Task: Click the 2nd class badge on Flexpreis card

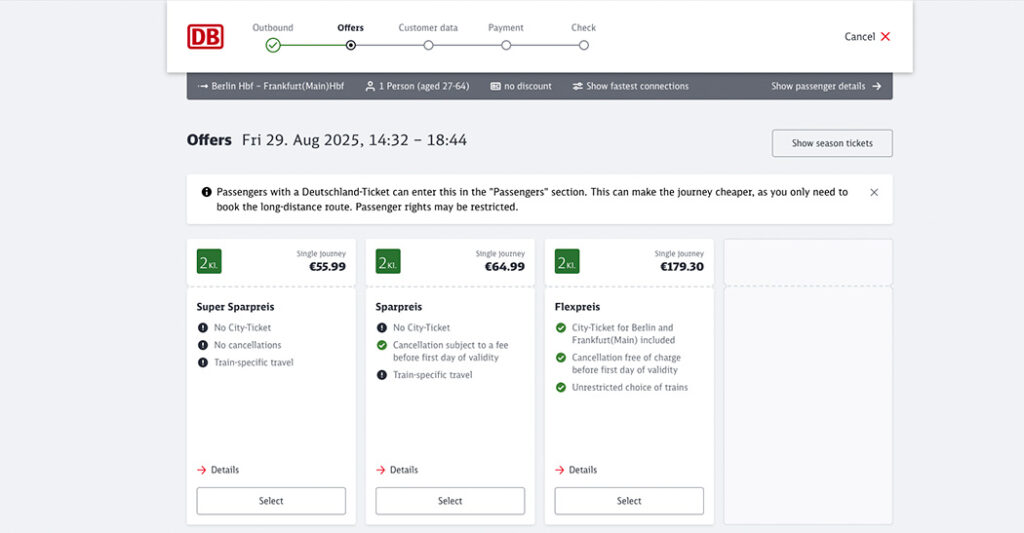Action: tap(567, 262)
